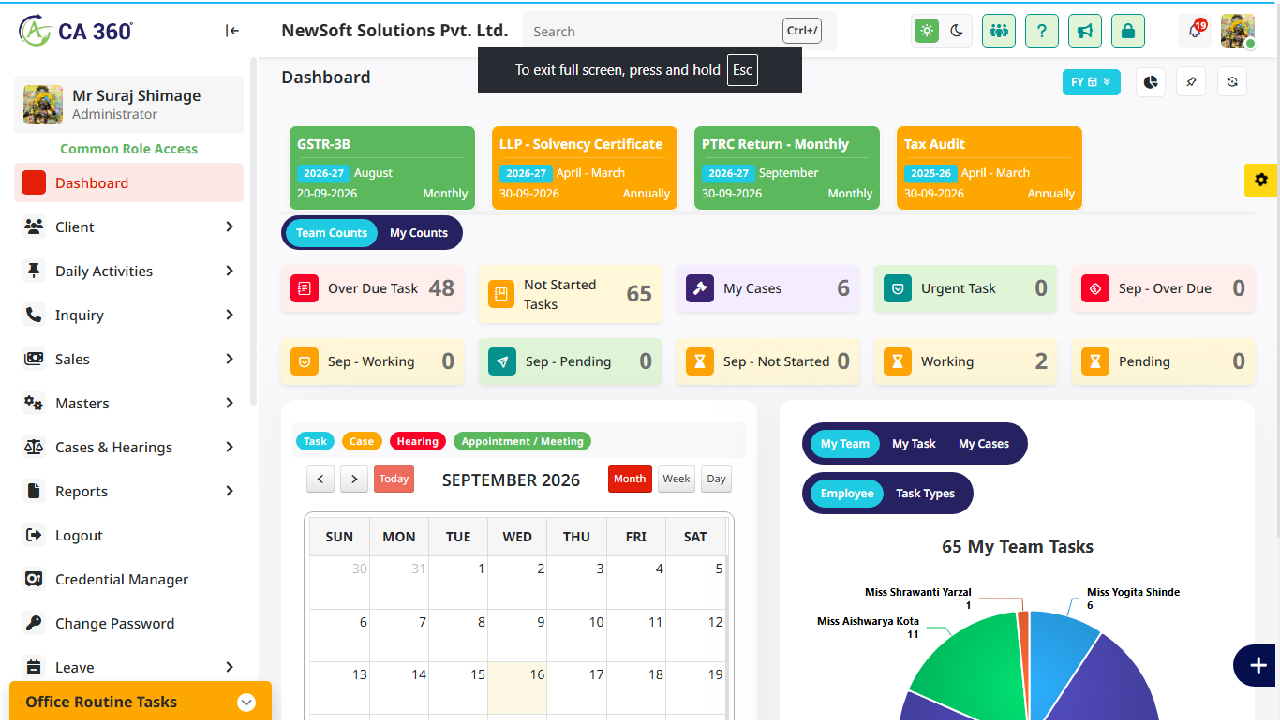The width and height of the screenshot is (1280, 720).
Task: Expand Office Routine Tasks panel arrow
Action: pos(246,702)
